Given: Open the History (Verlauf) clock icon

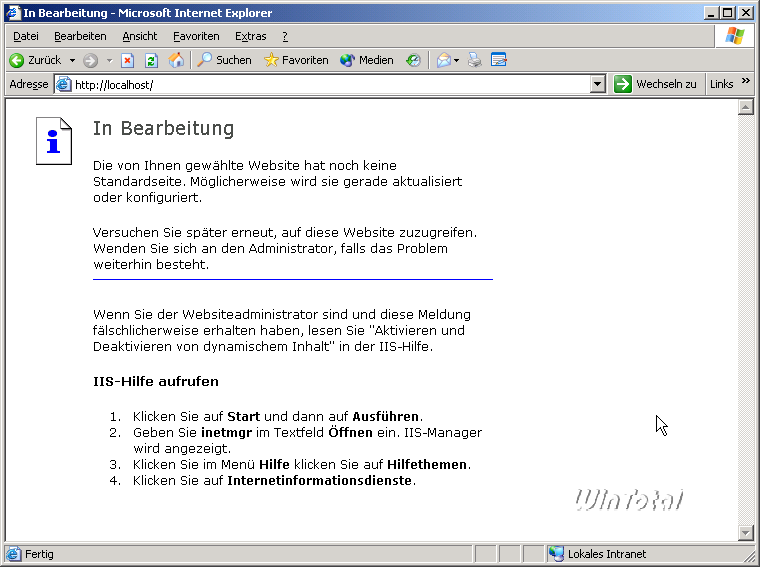Looking at the screenshot, I should [x=413, y=60].
